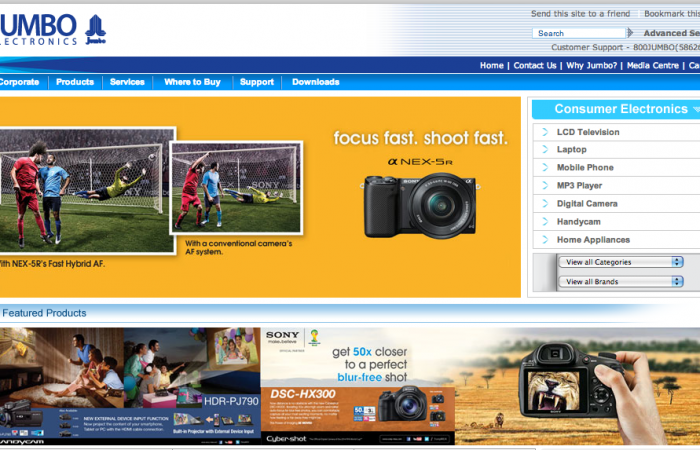
Task: Click the chevron icon beside Home Appliances
Action: pyautogui.click(x=545, y=239)
